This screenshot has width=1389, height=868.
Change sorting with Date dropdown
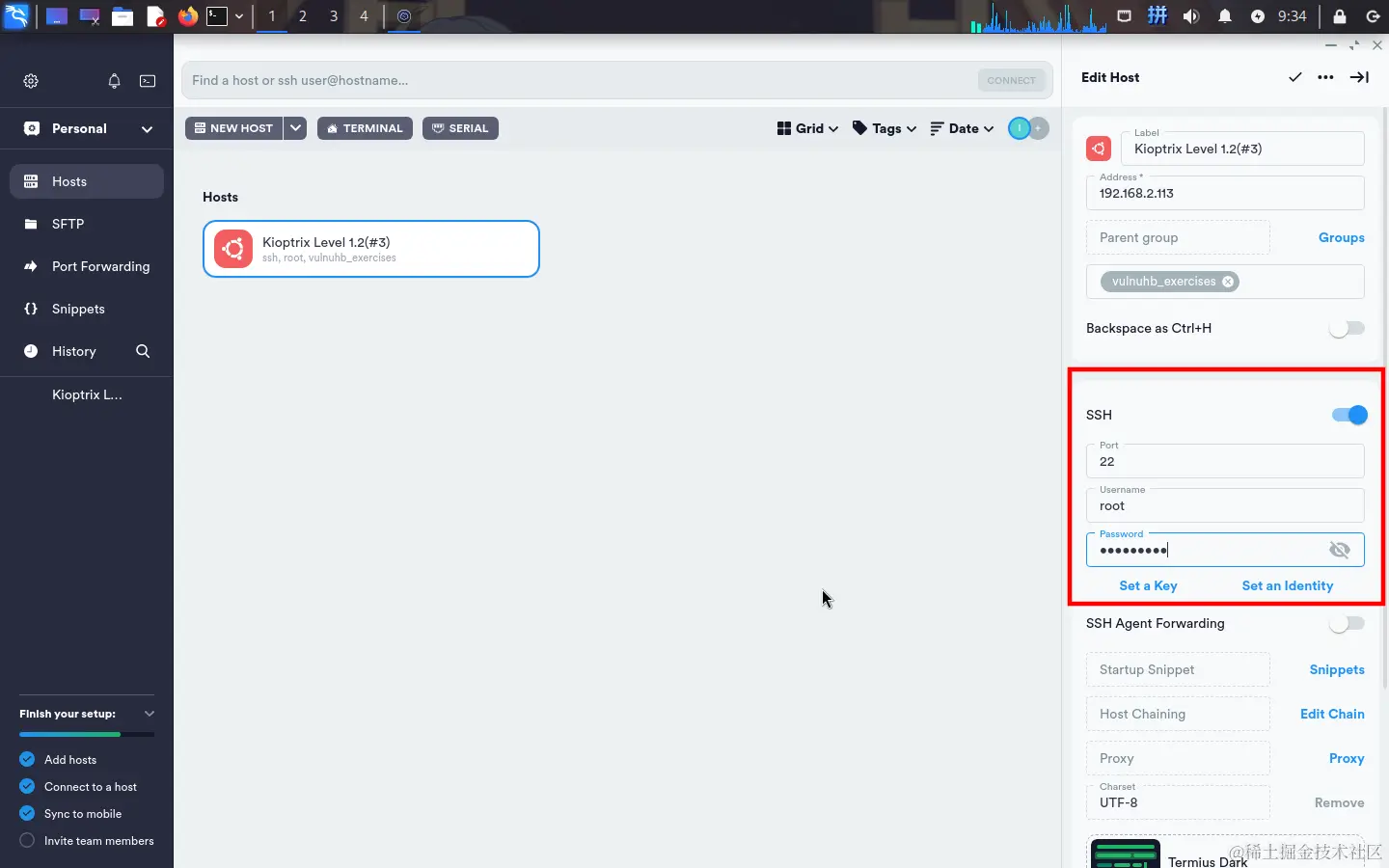962,128
